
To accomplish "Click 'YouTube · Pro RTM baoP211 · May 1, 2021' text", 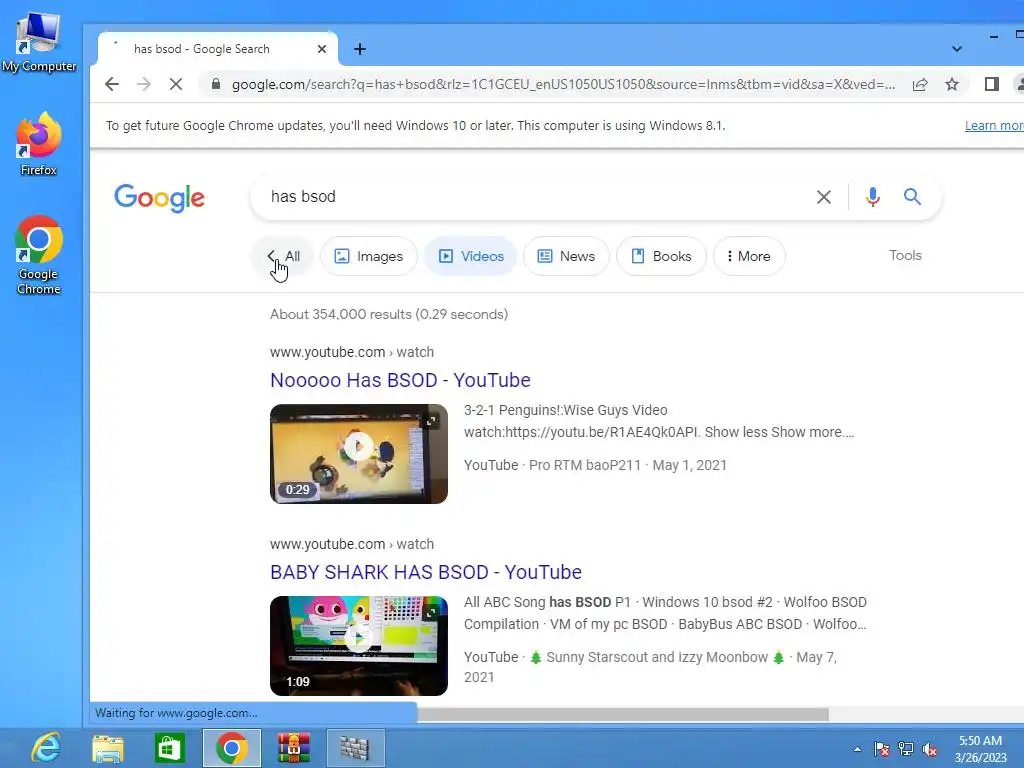I will (x=595, y=465).
